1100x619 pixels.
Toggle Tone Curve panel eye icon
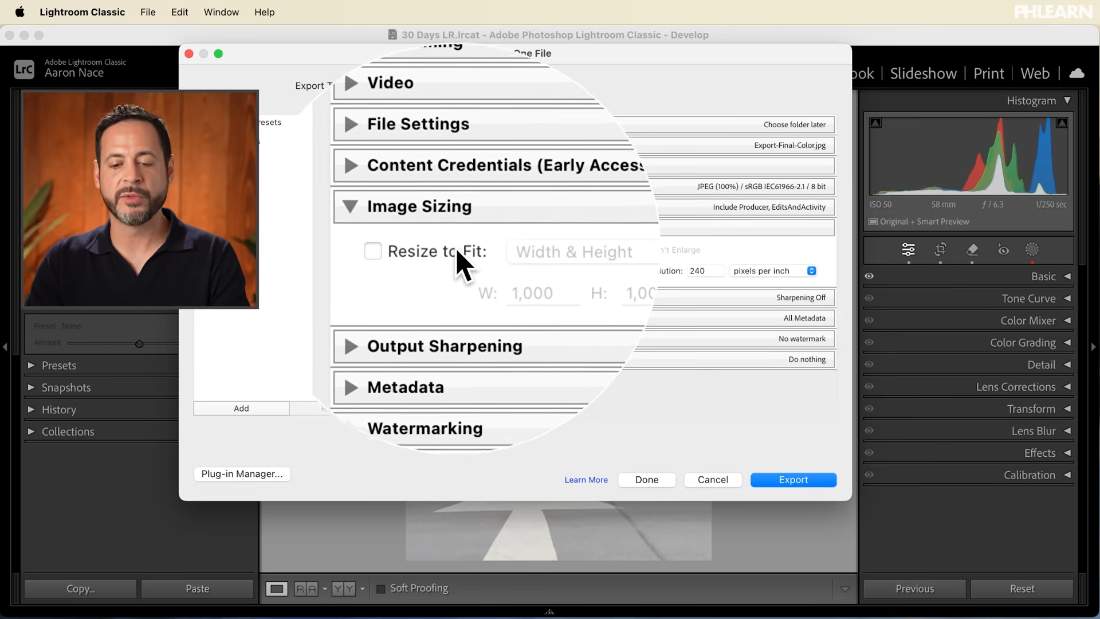point(869,298)
